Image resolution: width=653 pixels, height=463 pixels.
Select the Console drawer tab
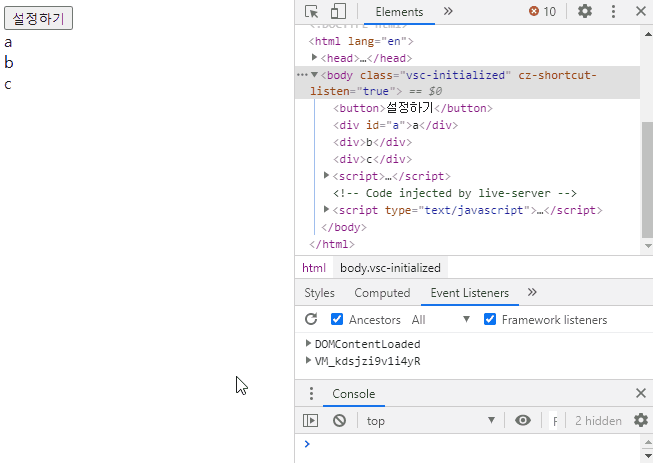pyautogui.click(x=354, y=393)
